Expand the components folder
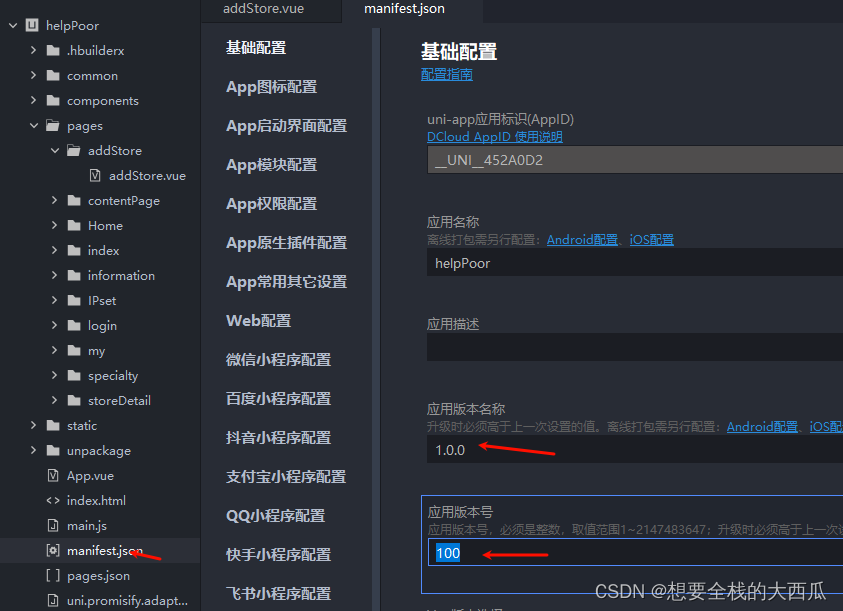Screen dimensions: 843x611 [x=31, y=100]
